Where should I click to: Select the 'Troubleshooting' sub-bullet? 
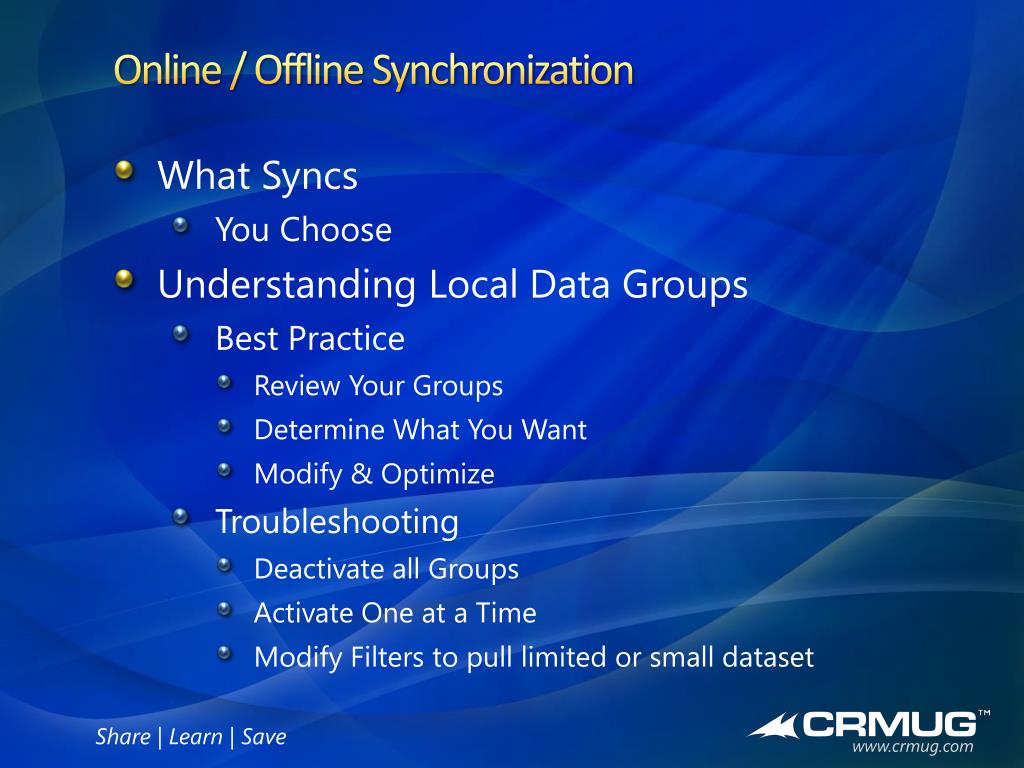(x=337, y=522)
